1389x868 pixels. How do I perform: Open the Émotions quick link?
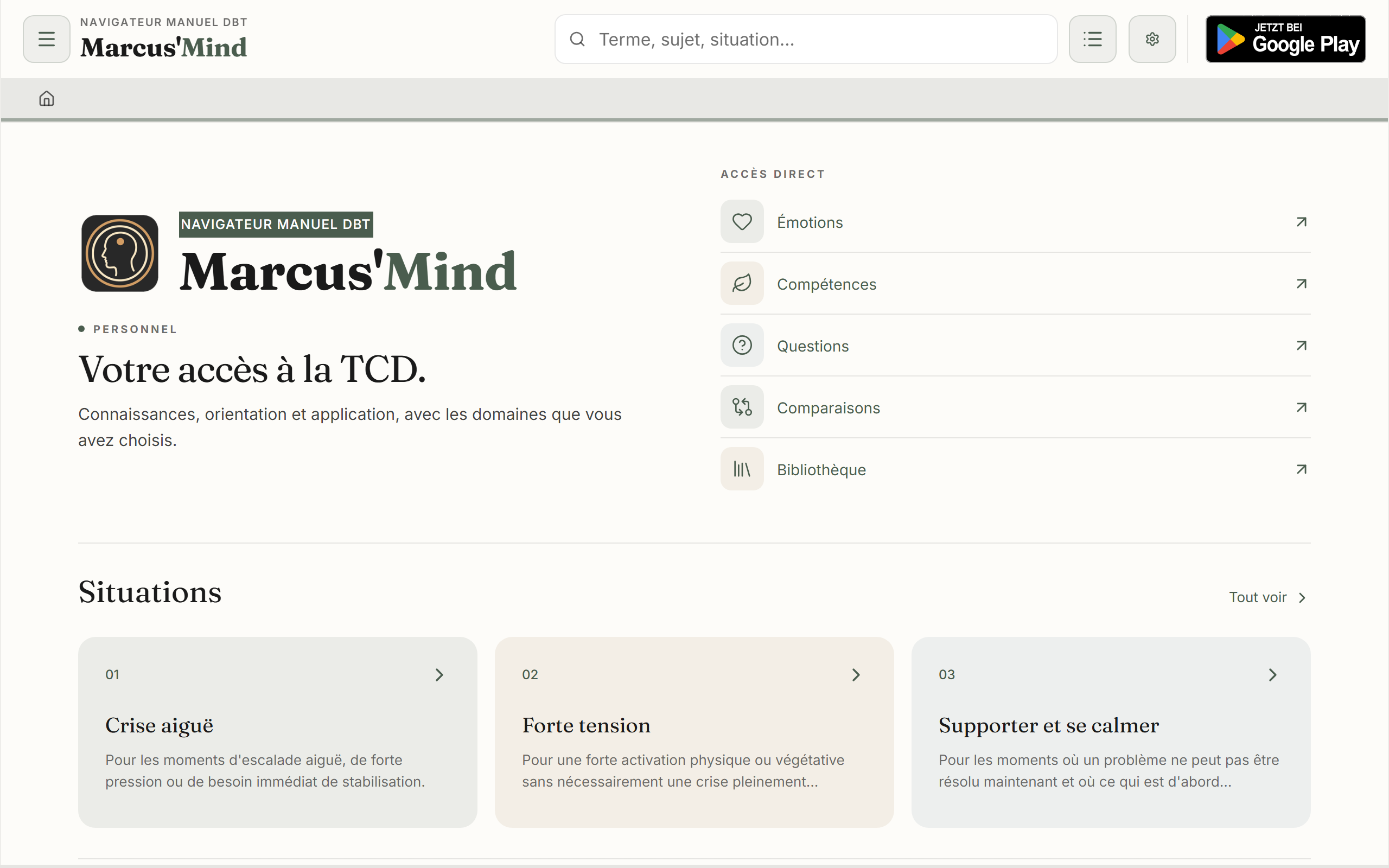1015,221
